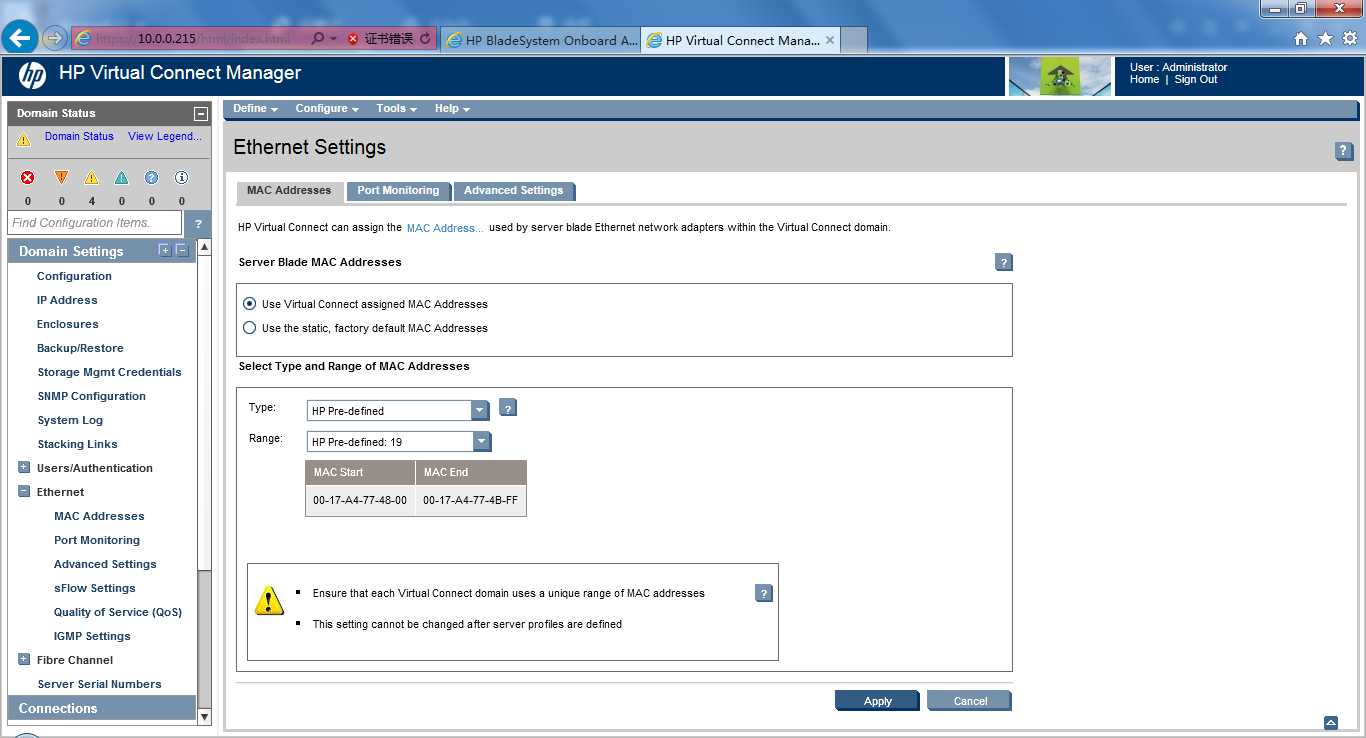Image resolution: width=1366 pixels, height=738 pixels.
Task: Open Quality of Service (QoS) item
Action: [118, 612]
